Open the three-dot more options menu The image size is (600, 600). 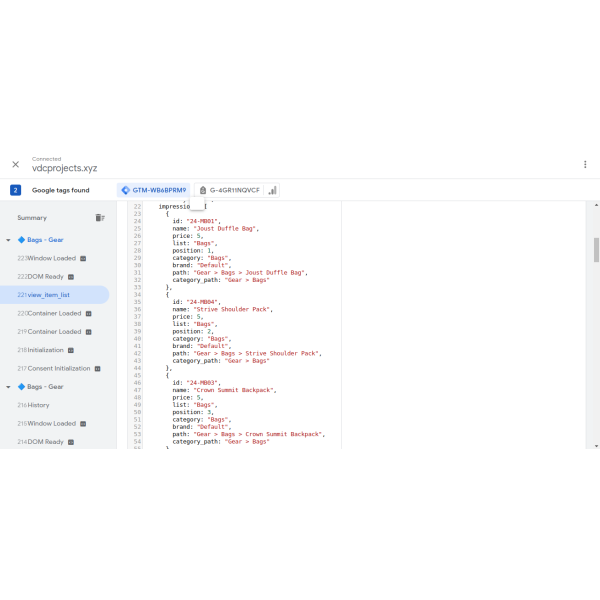585,164
